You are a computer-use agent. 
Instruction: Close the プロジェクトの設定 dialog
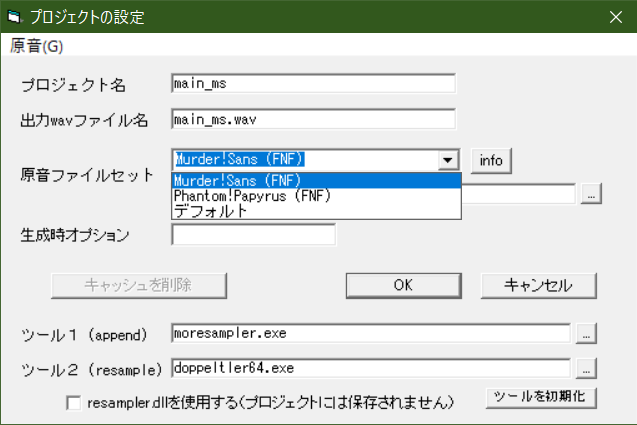click(x=616, y=17)
